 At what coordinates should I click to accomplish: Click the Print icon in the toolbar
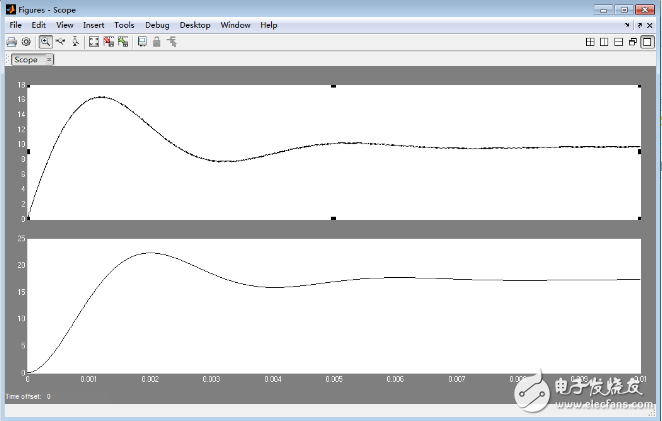click(x=12, y=42)
